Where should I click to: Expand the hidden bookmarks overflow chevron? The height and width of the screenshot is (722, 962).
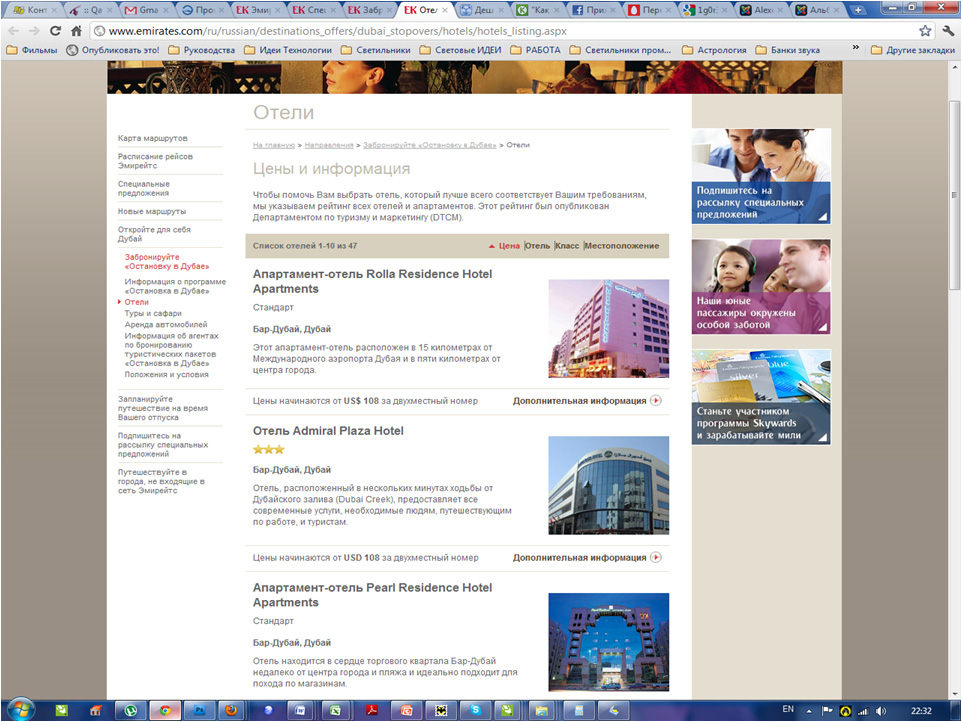(x=855, y=48)
